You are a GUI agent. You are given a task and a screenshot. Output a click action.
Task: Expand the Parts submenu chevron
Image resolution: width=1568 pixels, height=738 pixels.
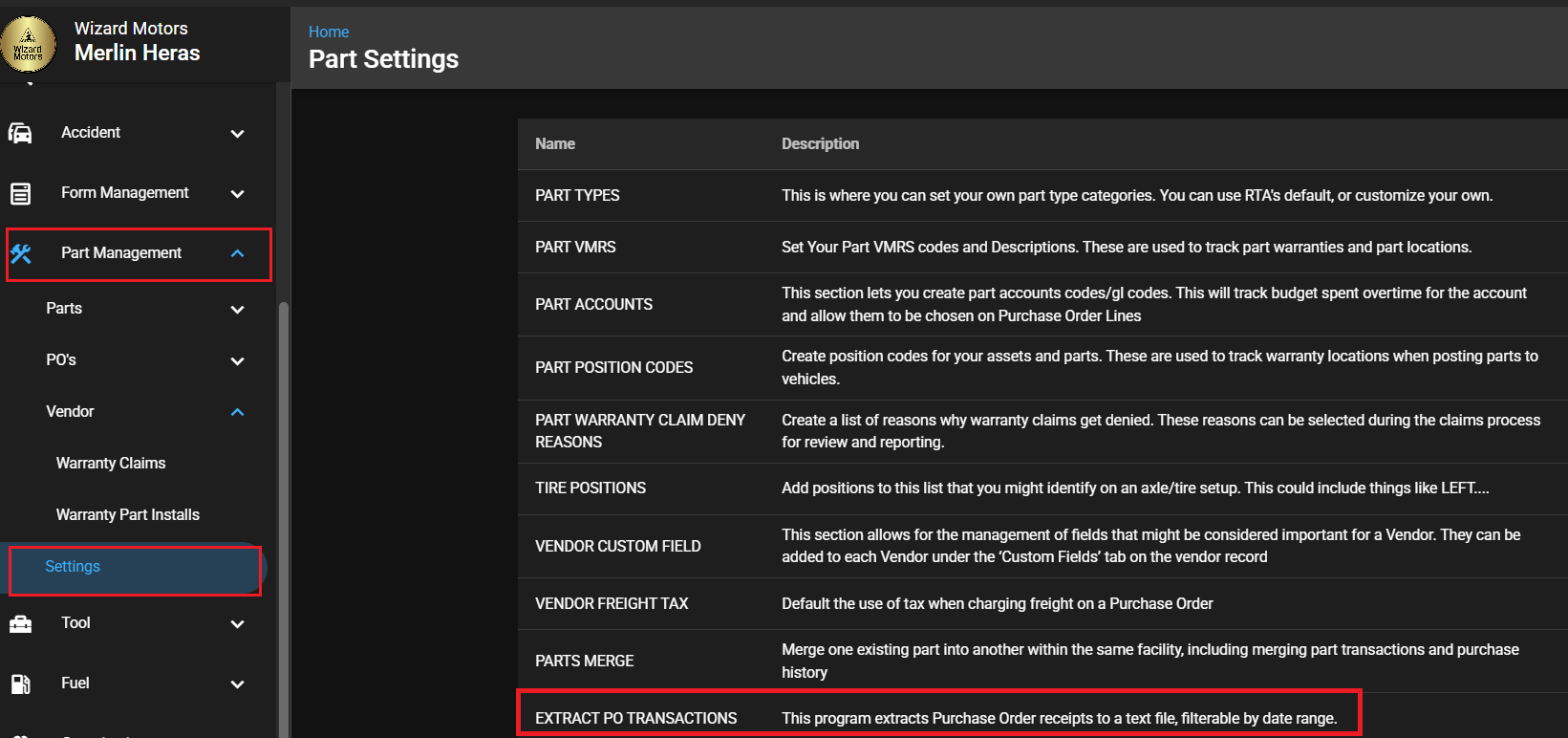point(237,310)
